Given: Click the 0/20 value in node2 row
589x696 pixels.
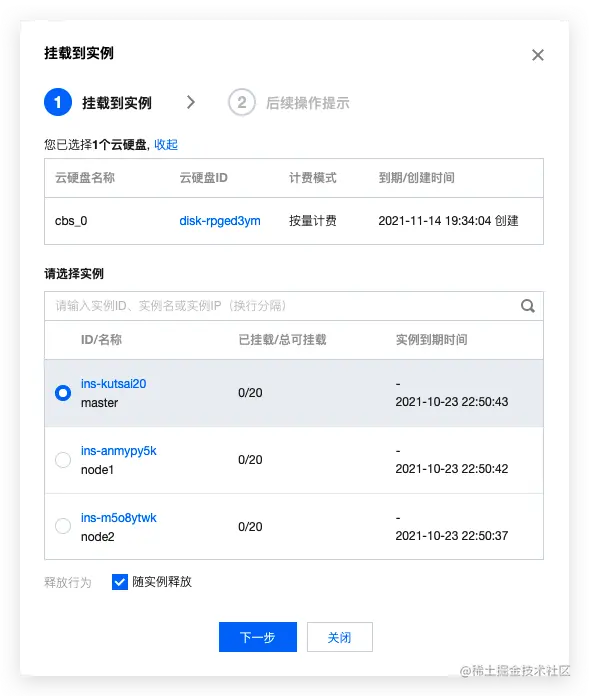Looking at the screenshot, I should [250, 527].
